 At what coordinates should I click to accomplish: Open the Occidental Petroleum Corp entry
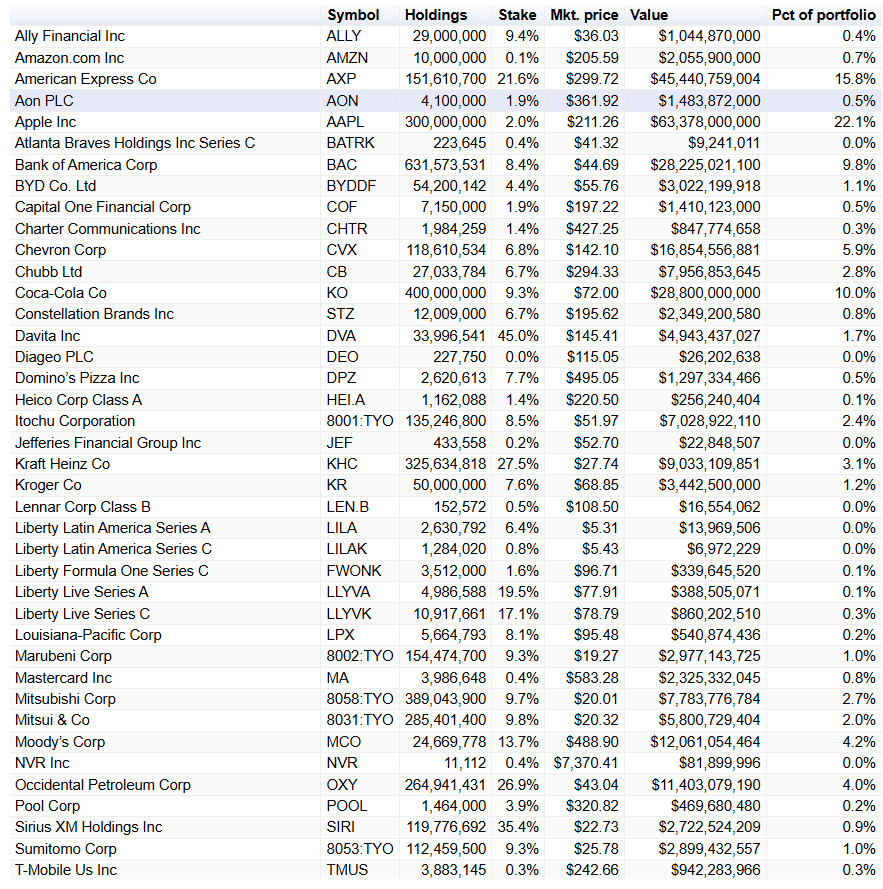tap(102, 785)
